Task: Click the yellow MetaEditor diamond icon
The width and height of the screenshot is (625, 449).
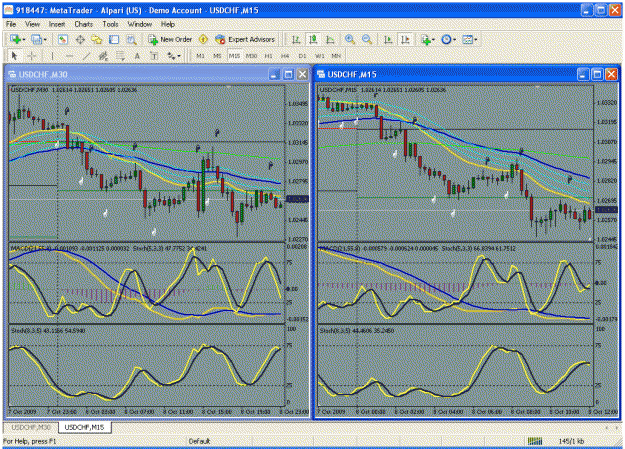Action: [x=203, y=39]
